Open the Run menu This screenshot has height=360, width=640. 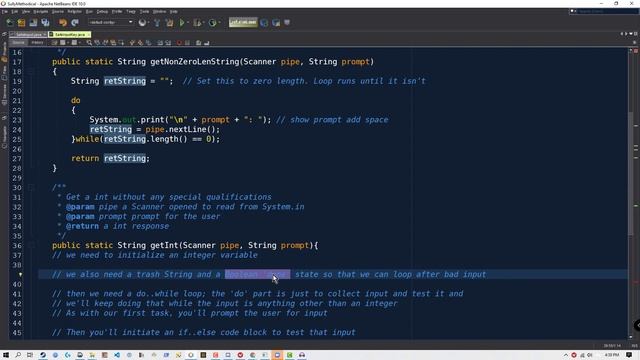(89, 11)
